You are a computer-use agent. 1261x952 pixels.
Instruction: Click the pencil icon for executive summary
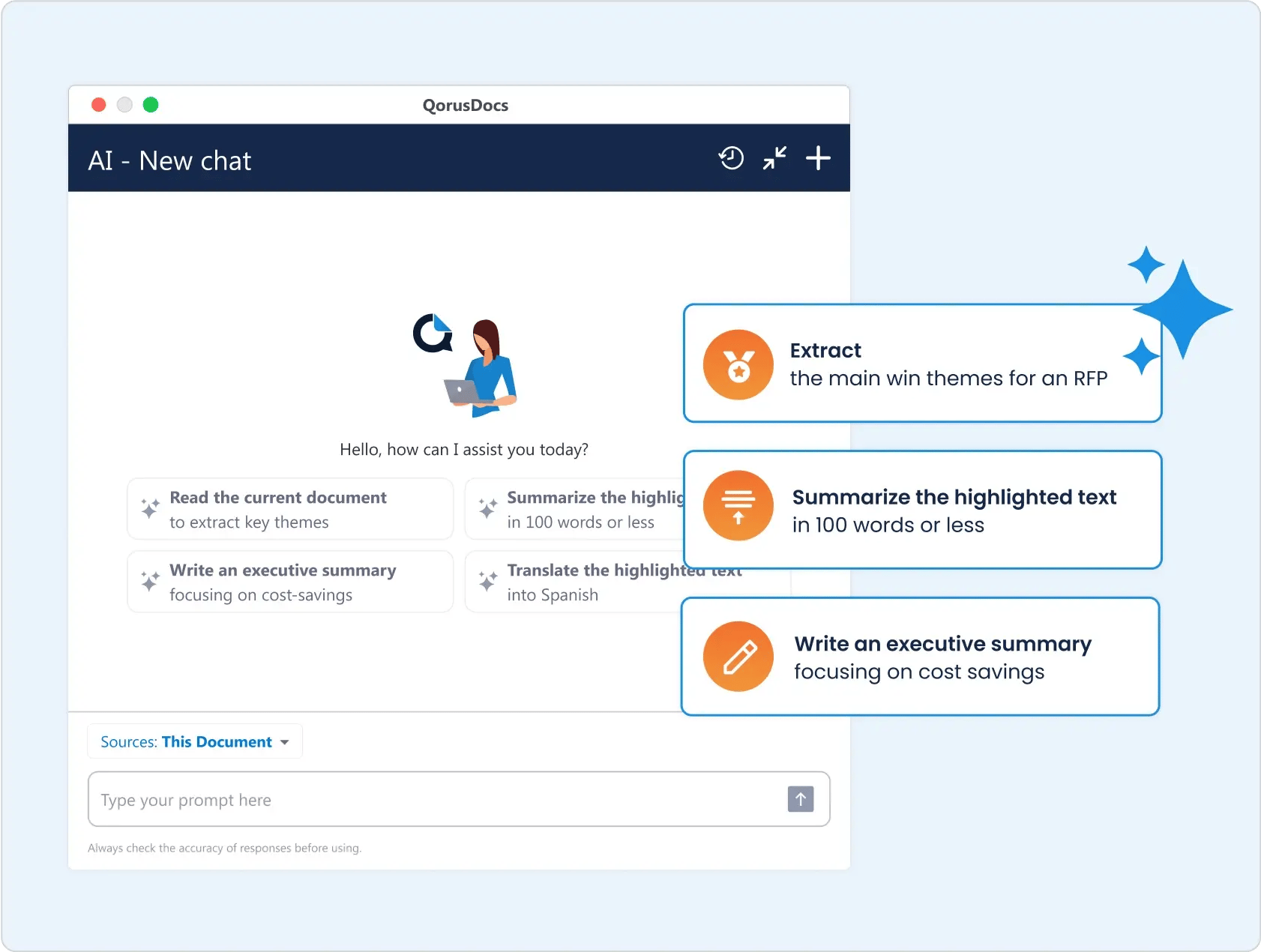[738, 656]
